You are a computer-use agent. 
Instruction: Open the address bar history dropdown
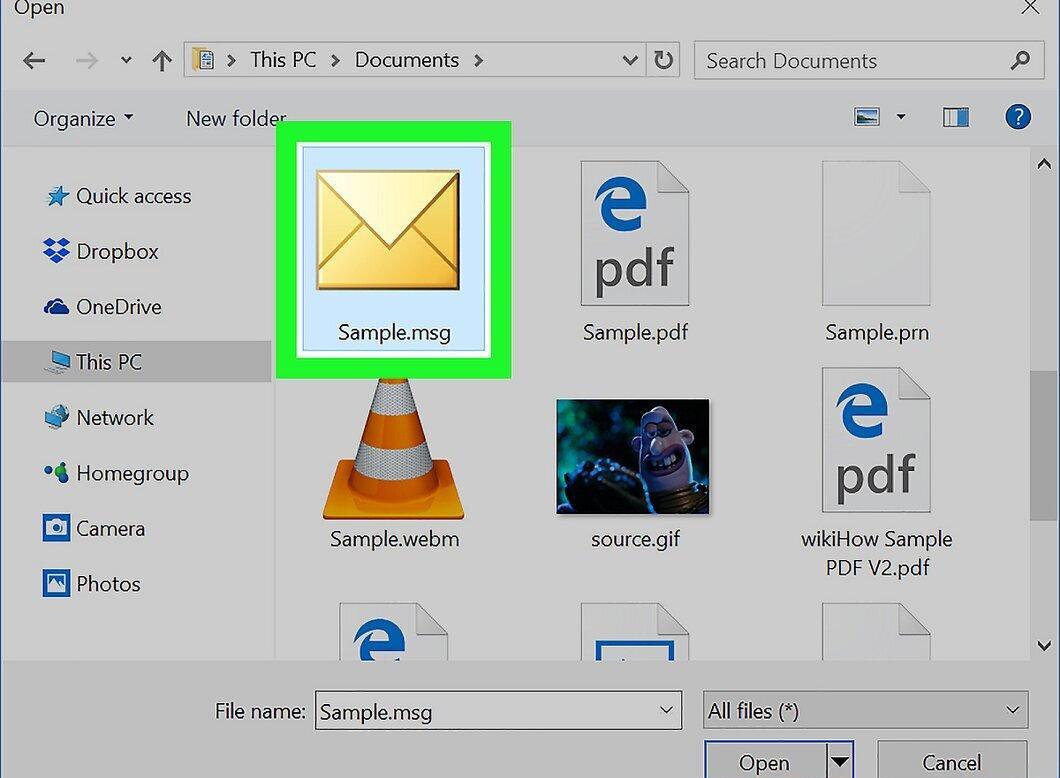click(x=630, y=61)
